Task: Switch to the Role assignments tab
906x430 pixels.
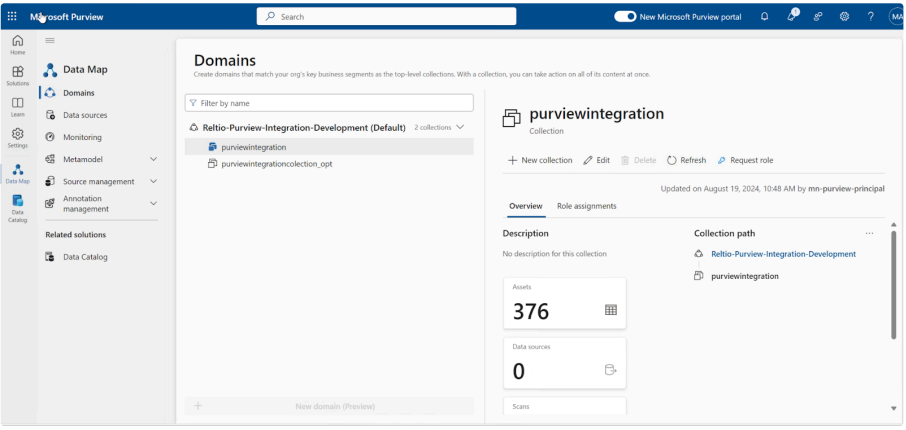Action: click(x=586, y=206)
